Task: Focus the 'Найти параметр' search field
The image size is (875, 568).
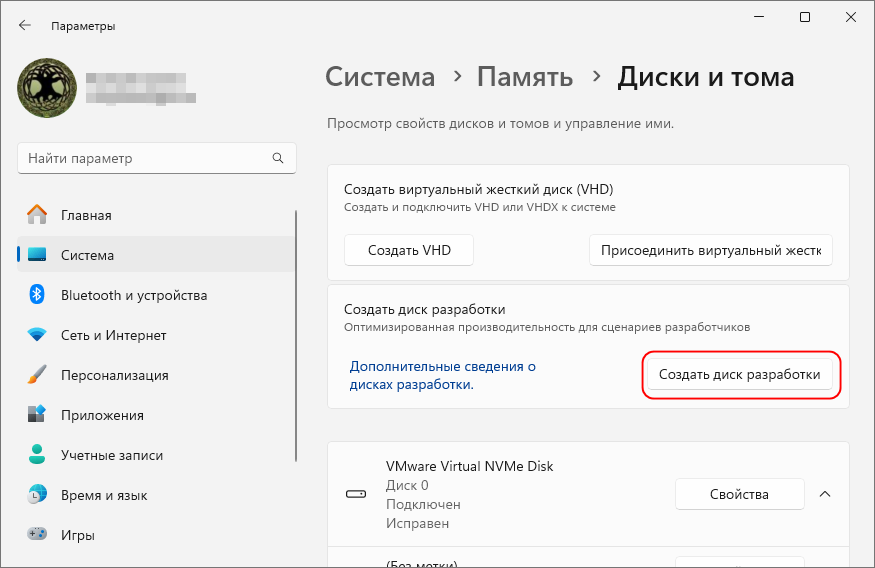Action: (x=157, y=158)
